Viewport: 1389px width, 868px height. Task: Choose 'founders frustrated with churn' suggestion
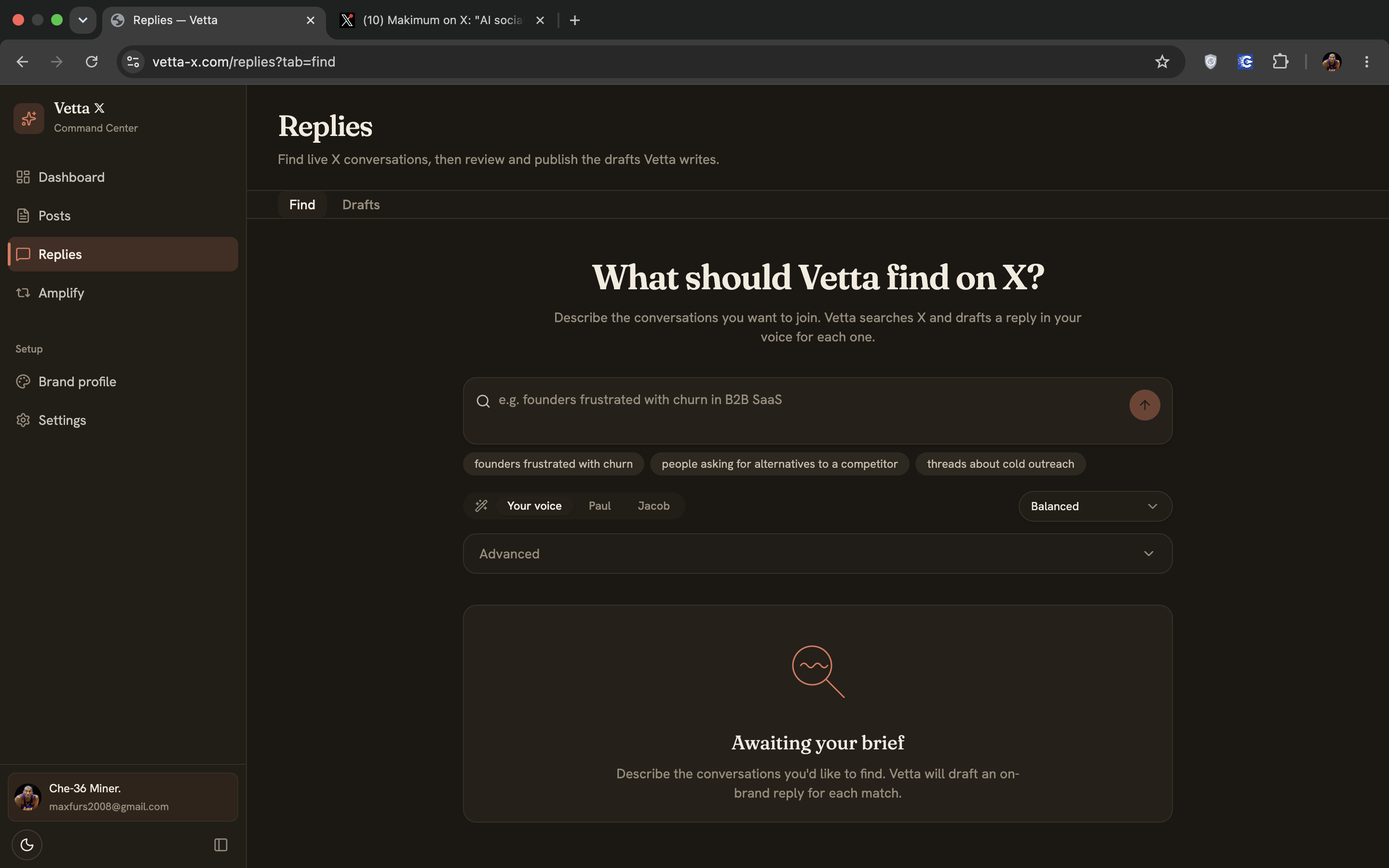[553, 464]
